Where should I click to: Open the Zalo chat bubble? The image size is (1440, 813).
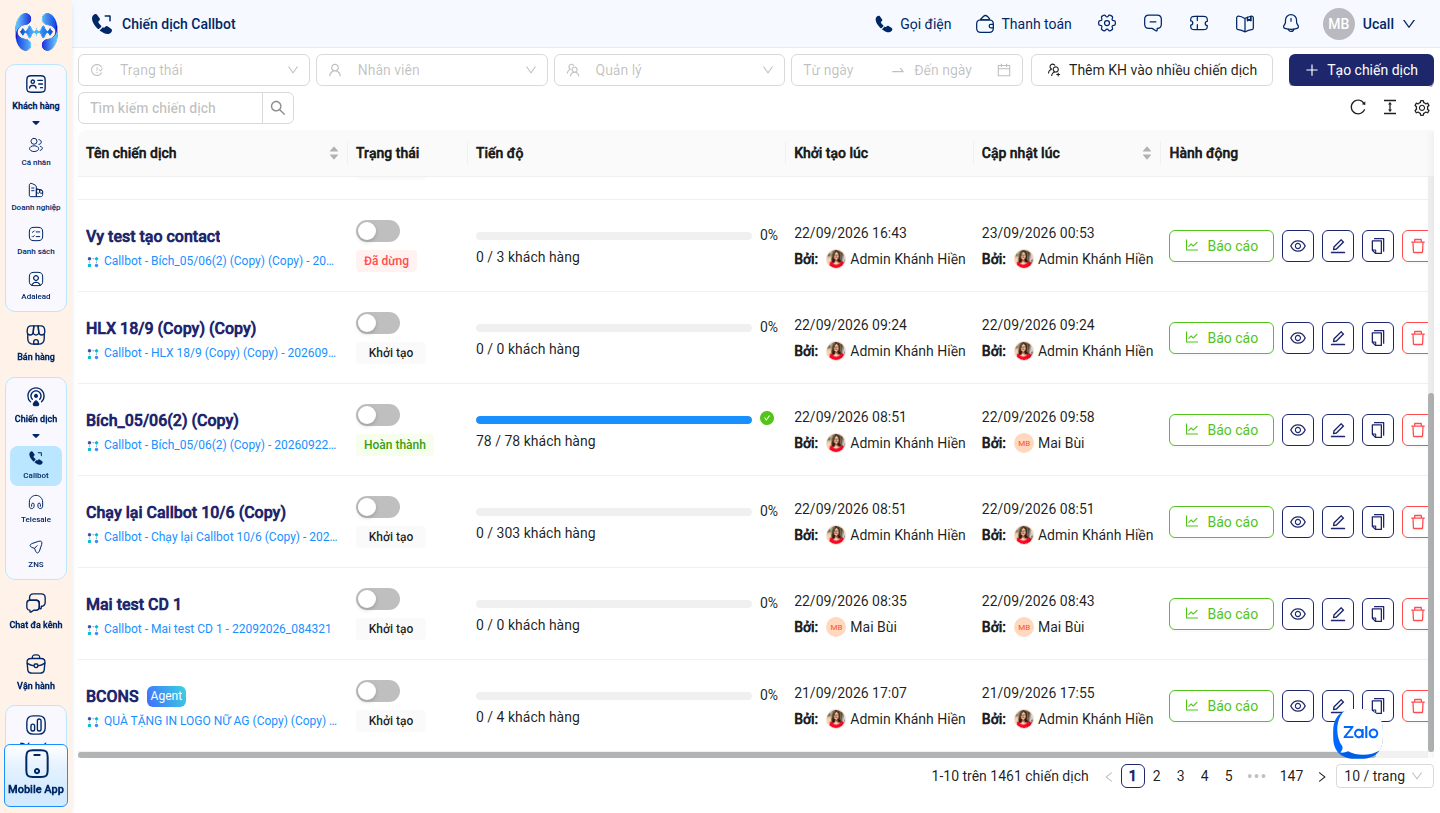pyautogui.click(x=1358, y=732)
